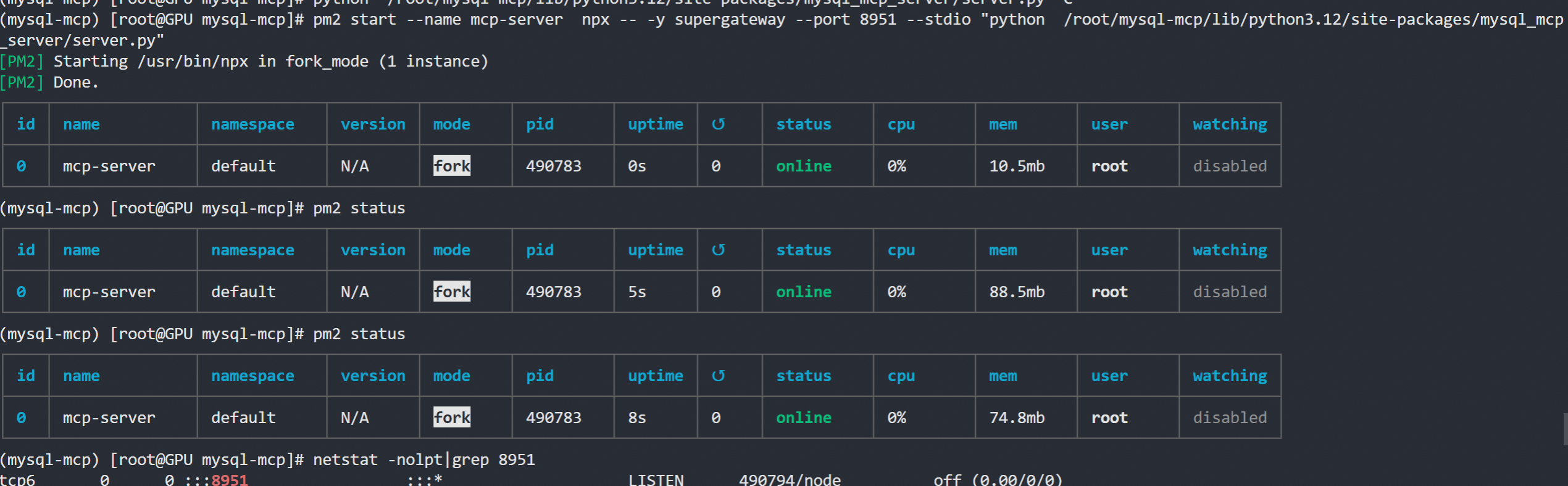Click the highlighted "fork" in the 5s uptime row
1568x486 pixels.
(452, 291)
